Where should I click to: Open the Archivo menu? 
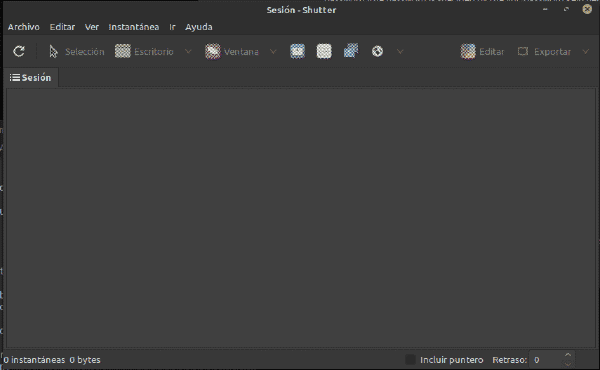click(24, 27)
